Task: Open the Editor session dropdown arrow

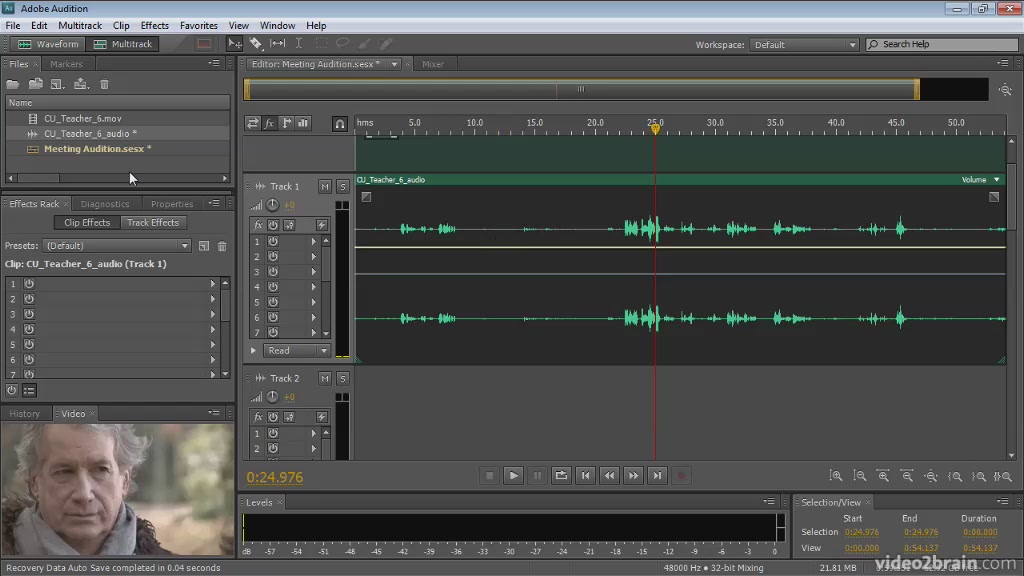Action: tap(394, 64)
